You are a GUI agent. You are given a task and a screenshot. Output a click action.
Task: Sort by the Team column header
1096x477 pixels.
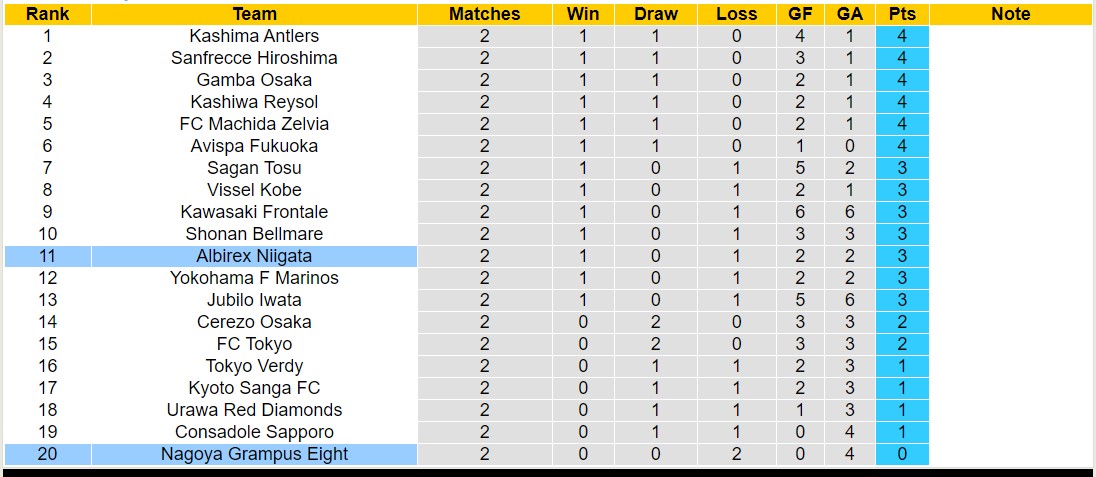coord(254,14)
